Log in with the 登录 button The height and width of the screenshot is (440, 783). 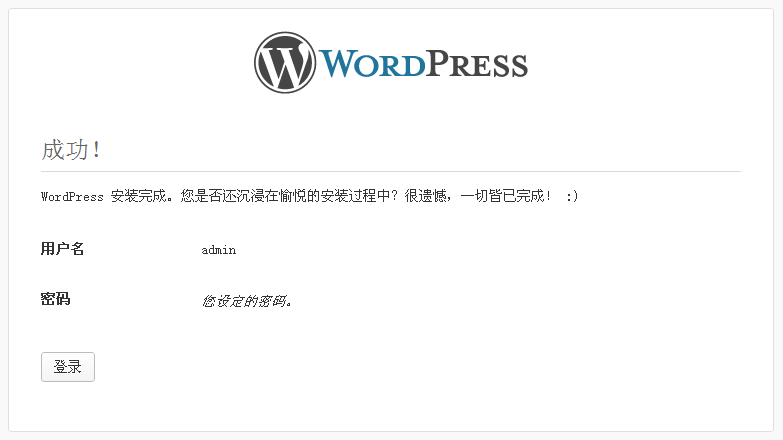point(68,367)
